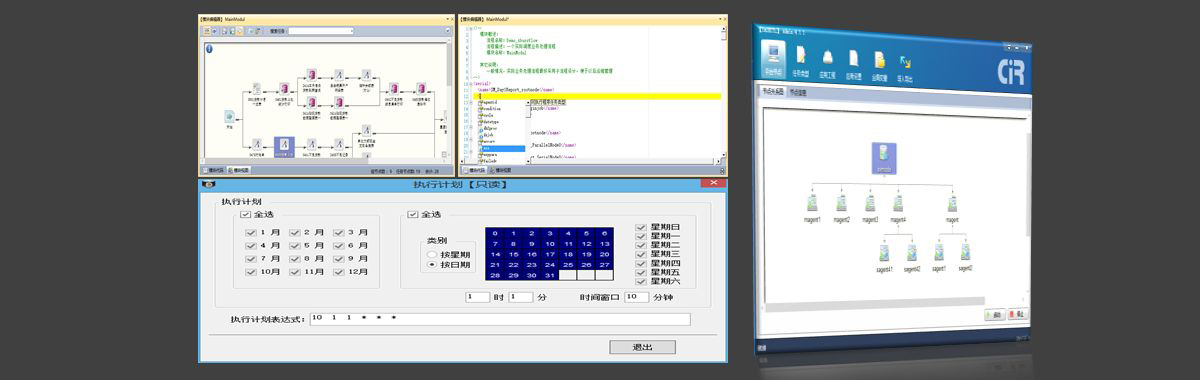Toggle the '6 月' checkbox
This screenshot has width=1200, height=380.
click(338, 246)
